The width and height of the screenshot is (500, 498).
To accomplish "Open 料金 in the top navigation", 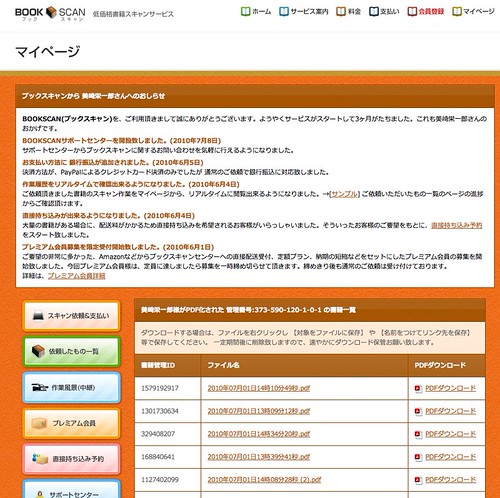I will click(354, 12).
